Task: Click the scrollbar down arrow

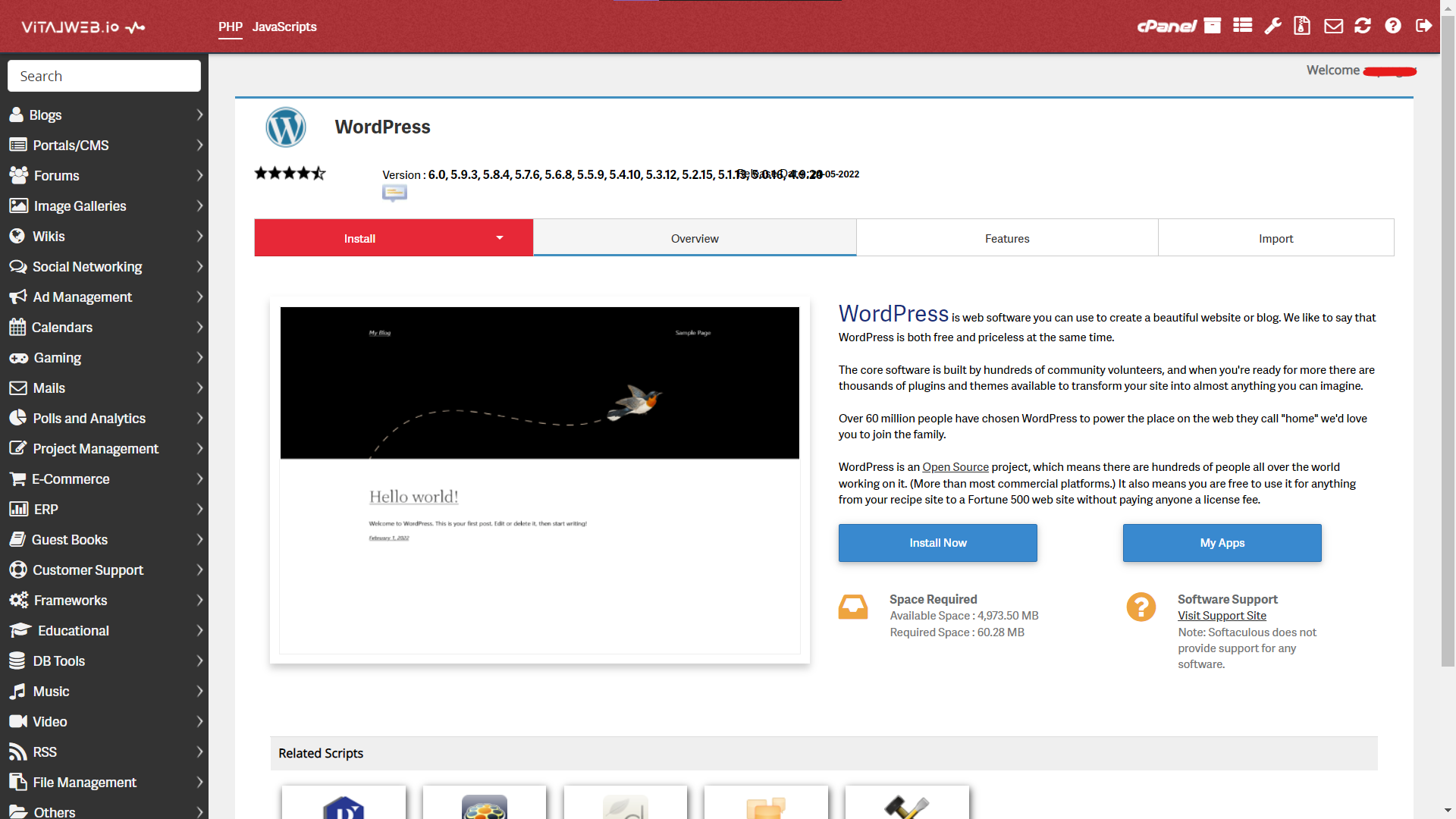Action: [x=1448, y=811]
